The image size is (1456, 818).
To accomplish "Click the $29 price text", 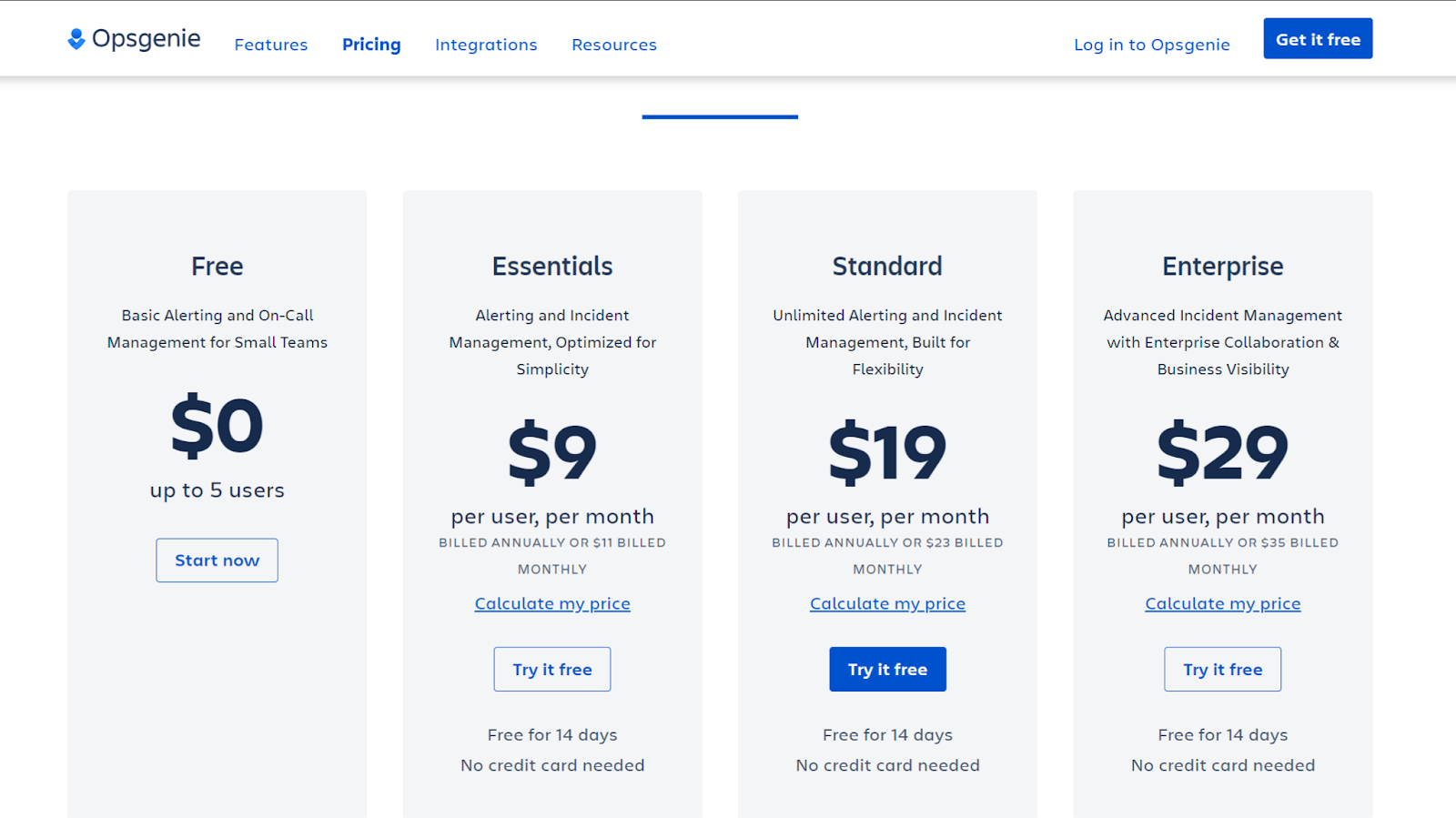I will point(1223,452).
